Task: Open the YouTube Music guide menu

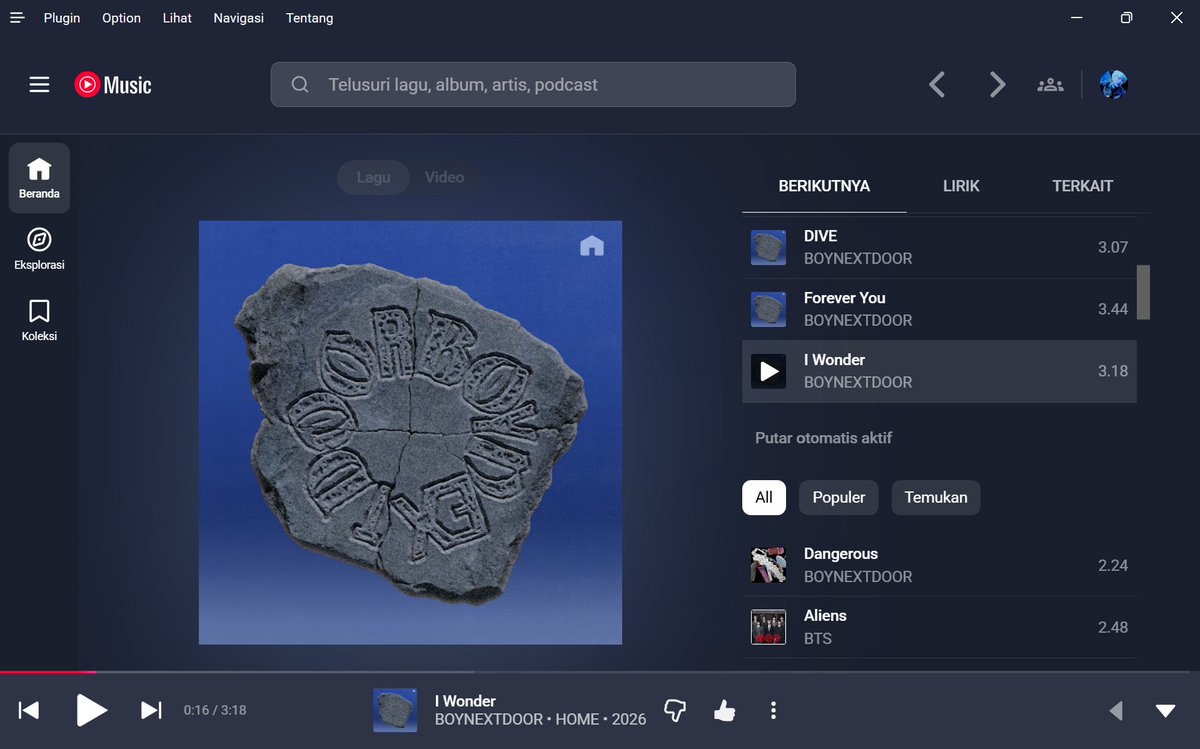Action: point(39,85)
